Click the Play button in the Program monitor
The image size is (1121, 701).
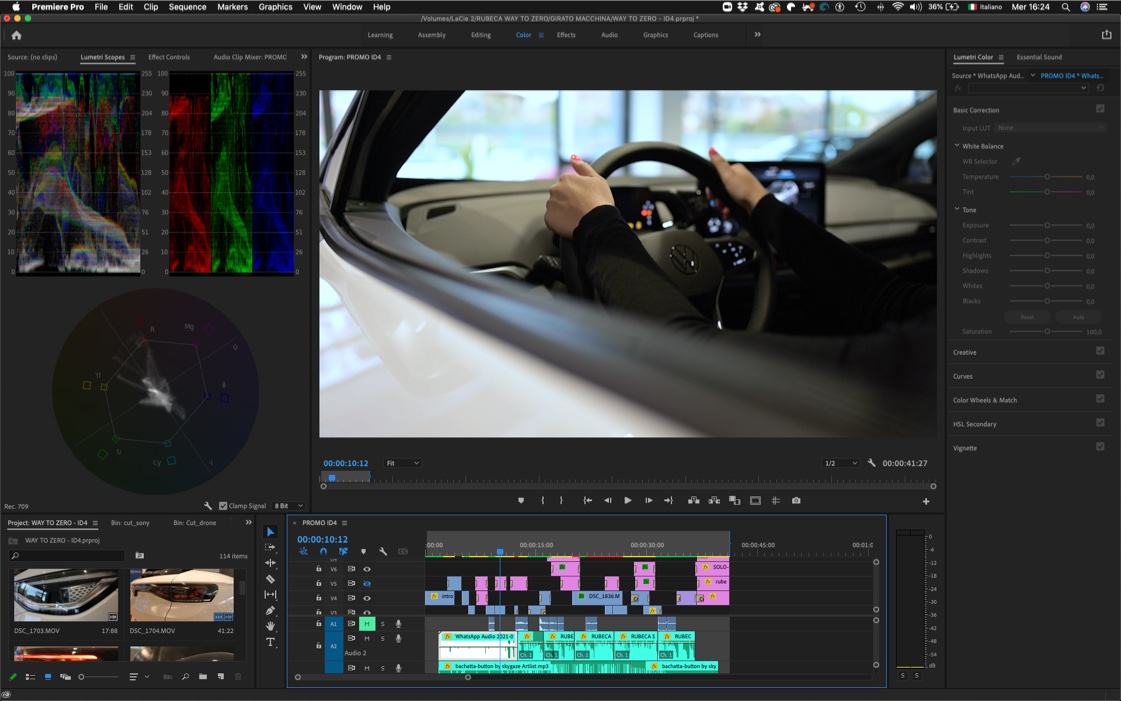point(628,500)
